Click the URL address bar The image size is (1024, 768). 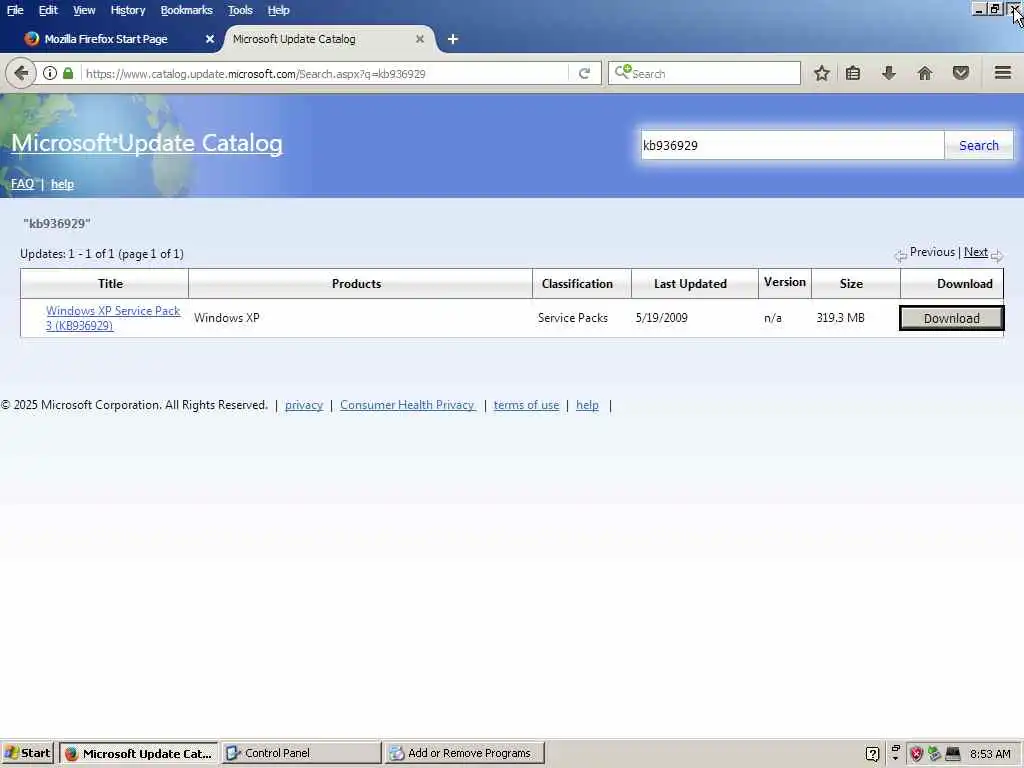tap(323, 73)
